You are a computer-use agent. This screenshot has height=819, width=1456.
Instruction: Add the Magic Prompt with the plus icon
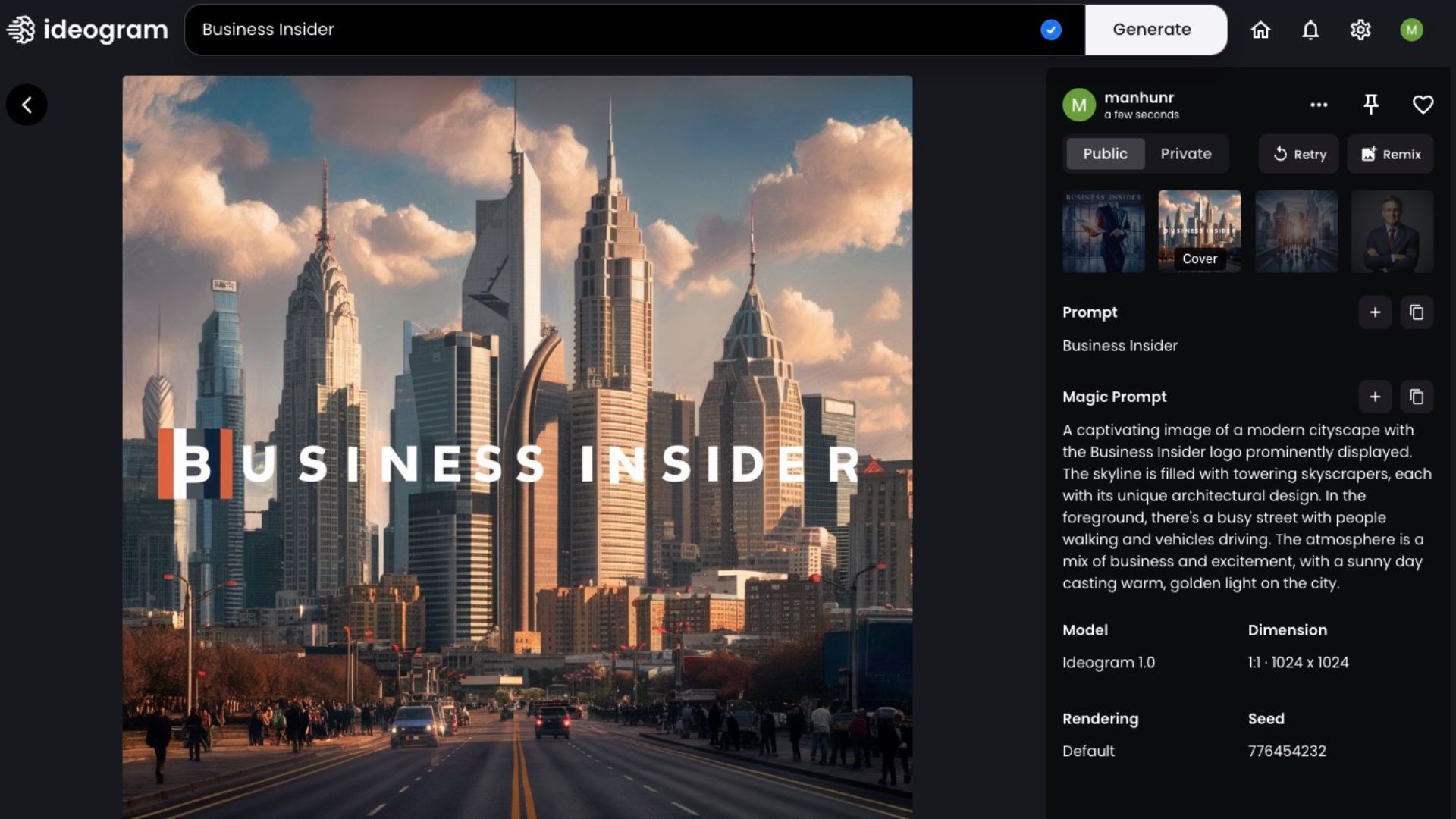point(1375,397)
